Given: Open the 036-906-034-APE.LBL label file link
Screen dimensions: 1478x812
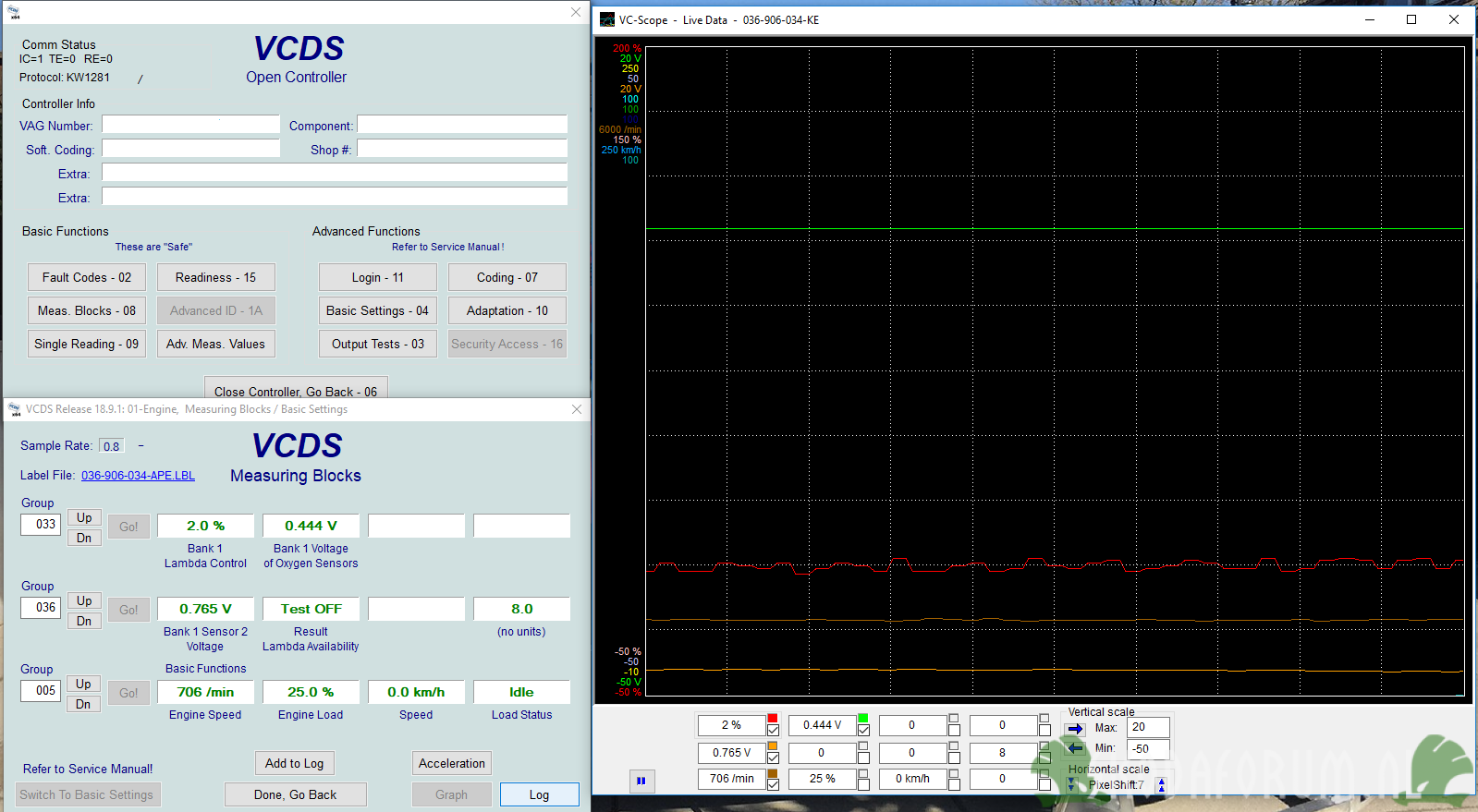Looking at the screenshot, I should tap(138, 476).
